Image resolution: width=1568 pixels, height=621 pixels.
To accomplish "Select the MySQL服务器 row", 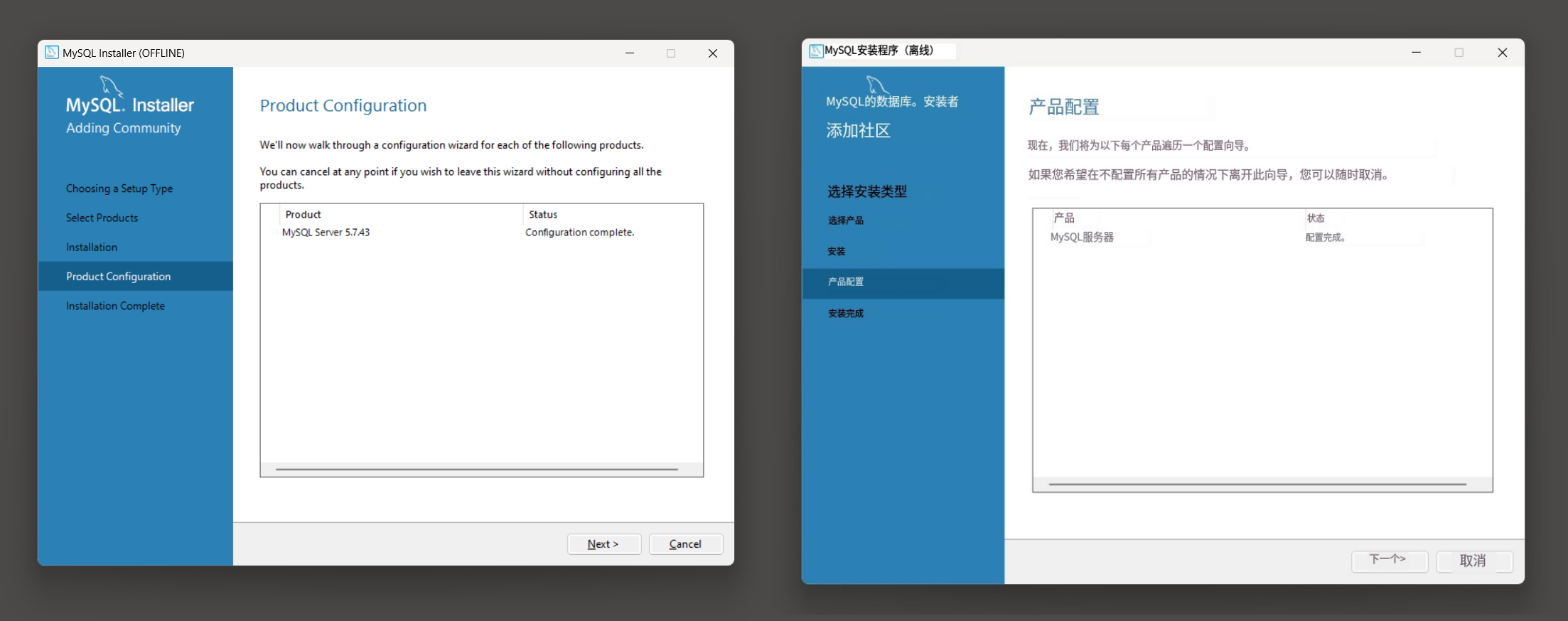I will (x=1082, y=238).
